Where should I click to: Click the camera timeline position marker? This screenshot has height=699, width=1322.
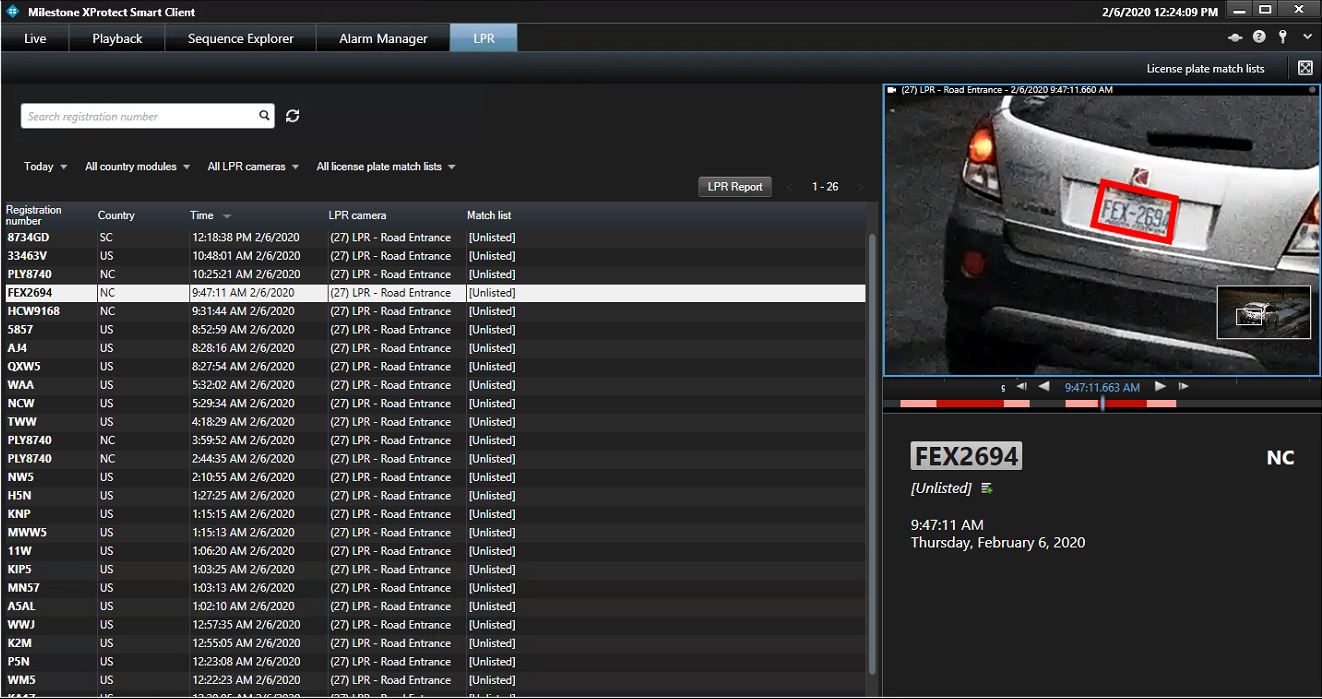tap(1102, 403)
